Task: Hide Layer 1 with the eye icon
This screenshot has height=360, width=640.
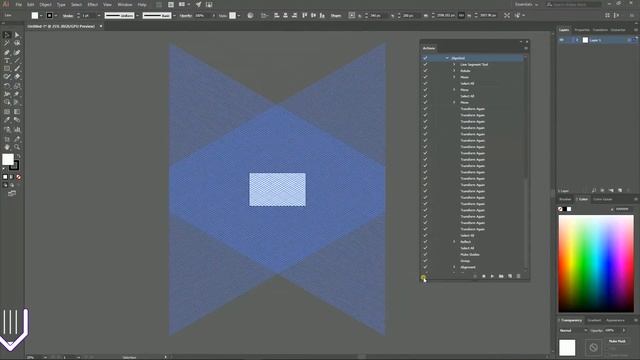Action: tap(562, 40)
